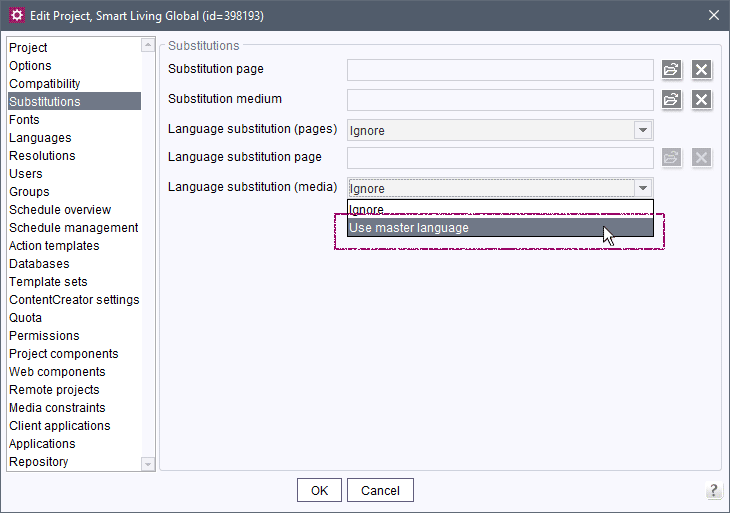
Task: Select Quota entry
Action: (x=74, y=317)
